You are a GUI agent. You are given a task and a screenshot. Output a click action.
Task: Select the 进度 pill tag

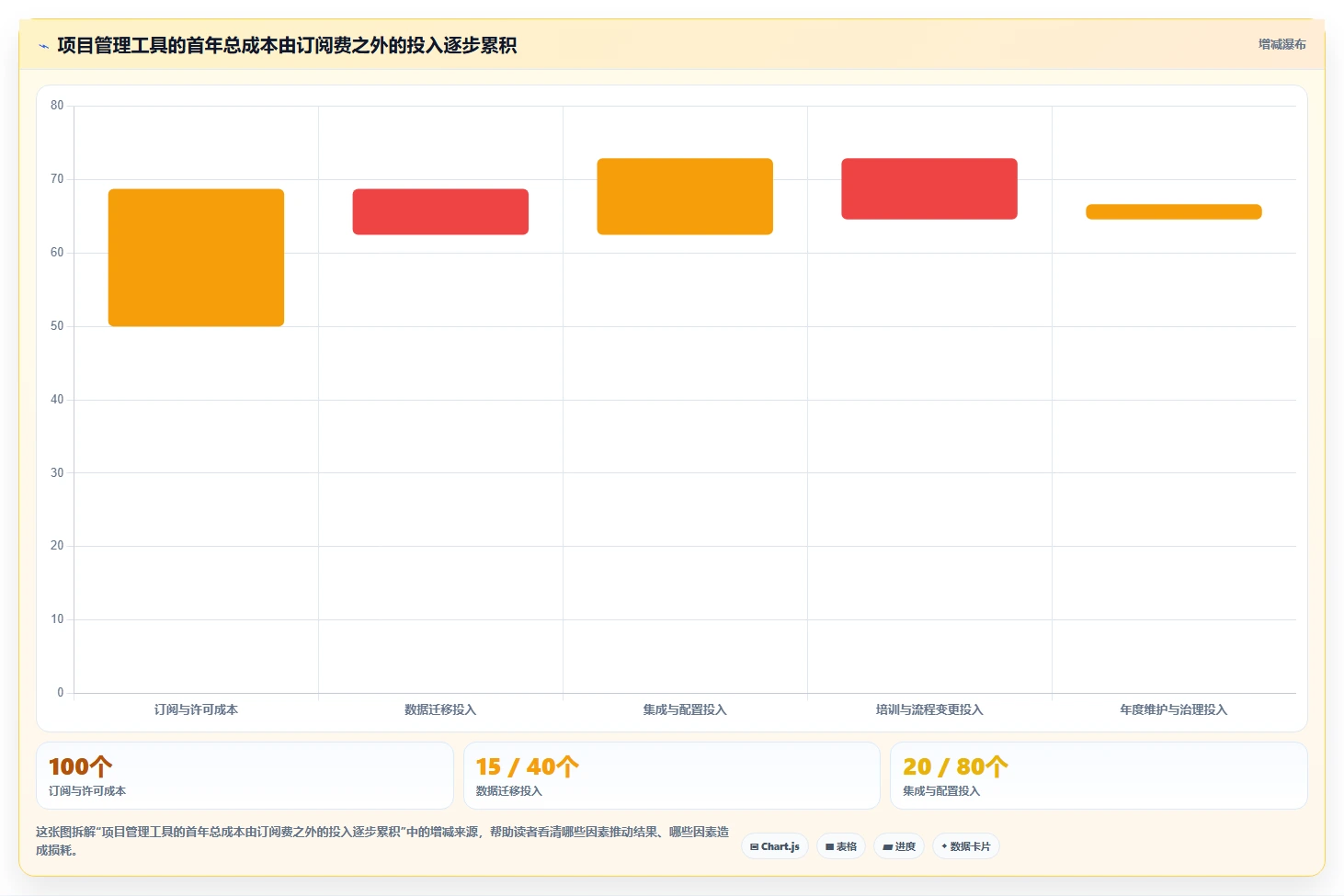899,846
